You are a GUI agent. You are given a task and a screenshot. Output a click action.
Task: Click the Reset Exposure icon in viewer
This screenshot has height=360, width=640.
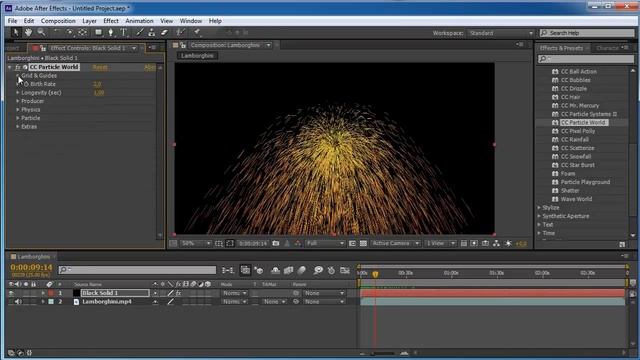(508, 243)
